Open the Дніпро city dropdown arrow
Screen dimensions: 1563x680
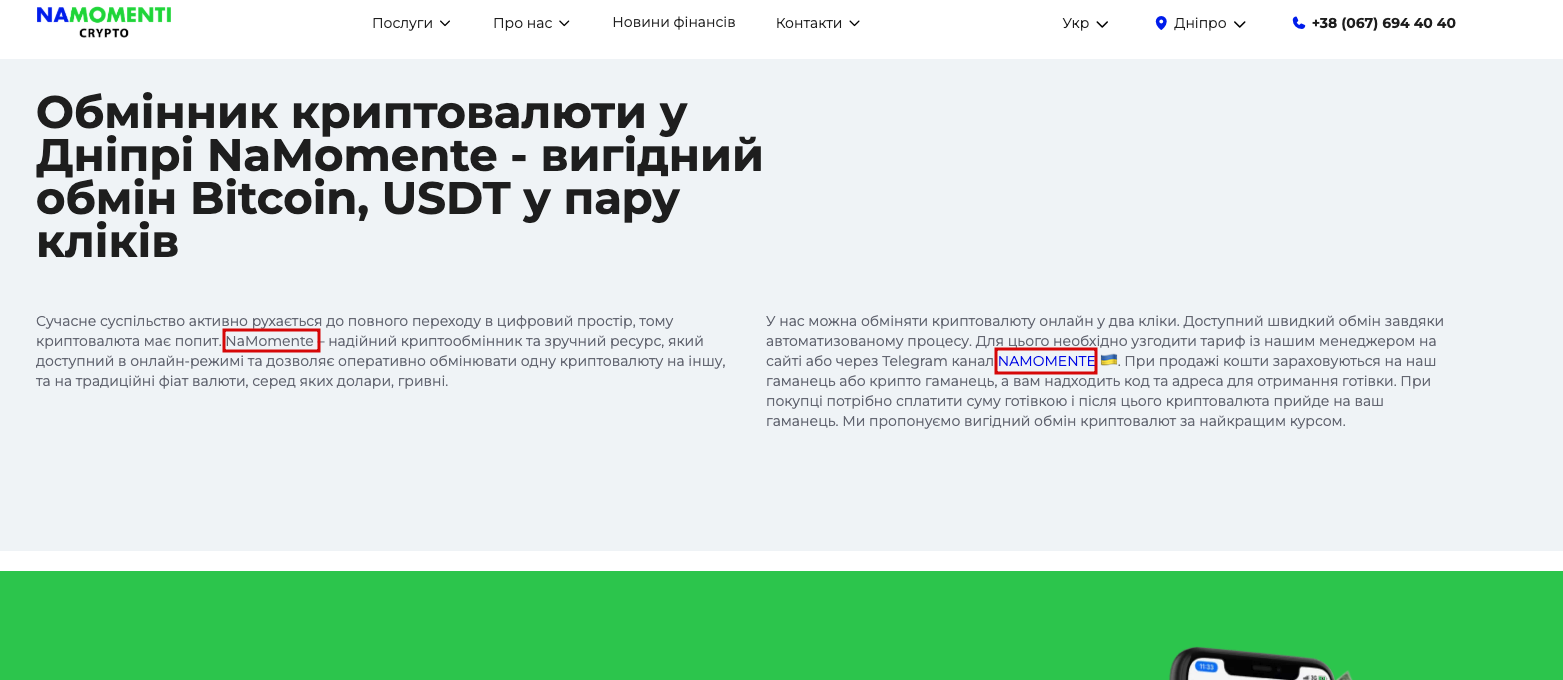click(x=1240, y=24)
